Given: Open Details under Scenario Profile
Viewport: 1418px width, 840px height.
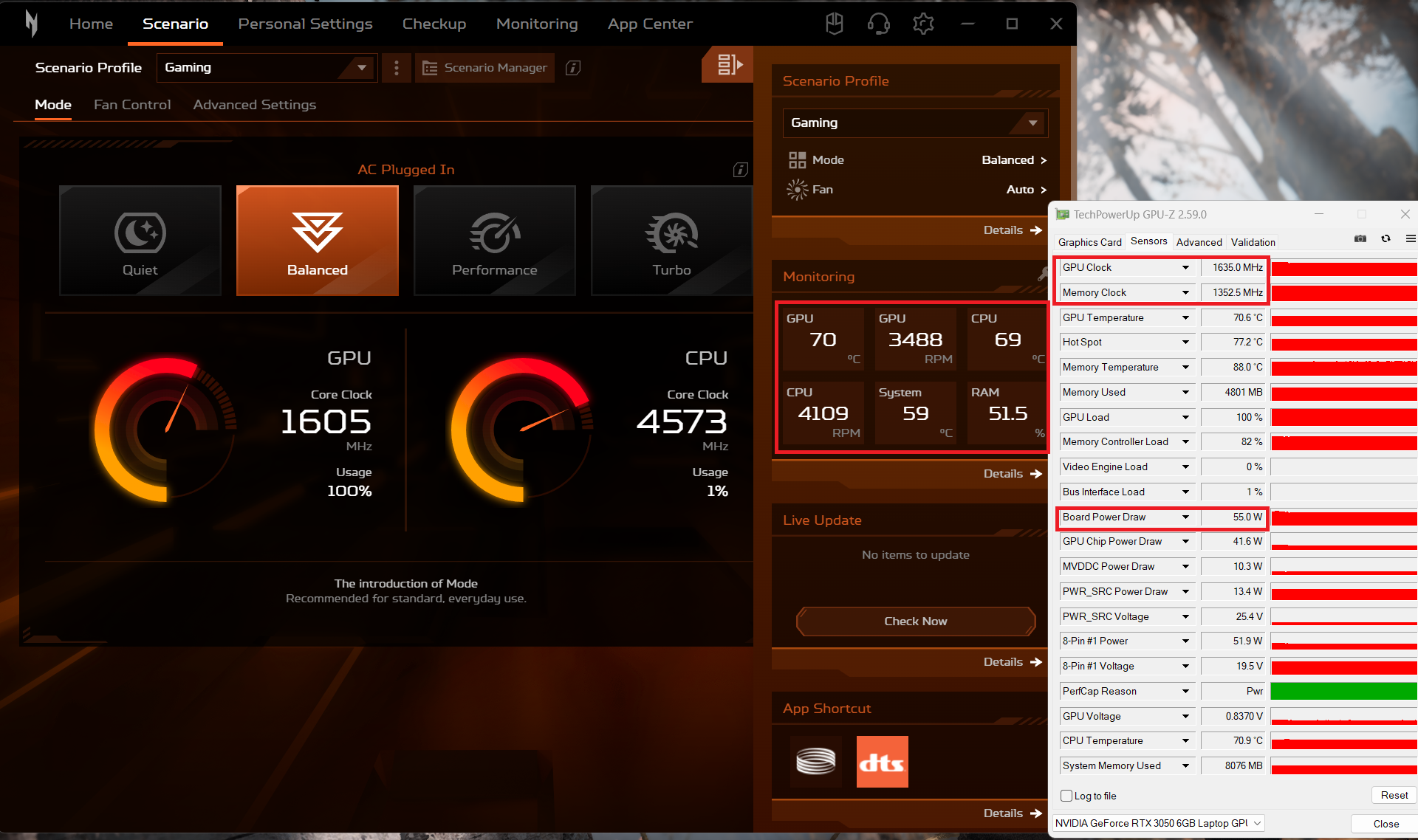Looking at the screenshot, I should 1013,230.
